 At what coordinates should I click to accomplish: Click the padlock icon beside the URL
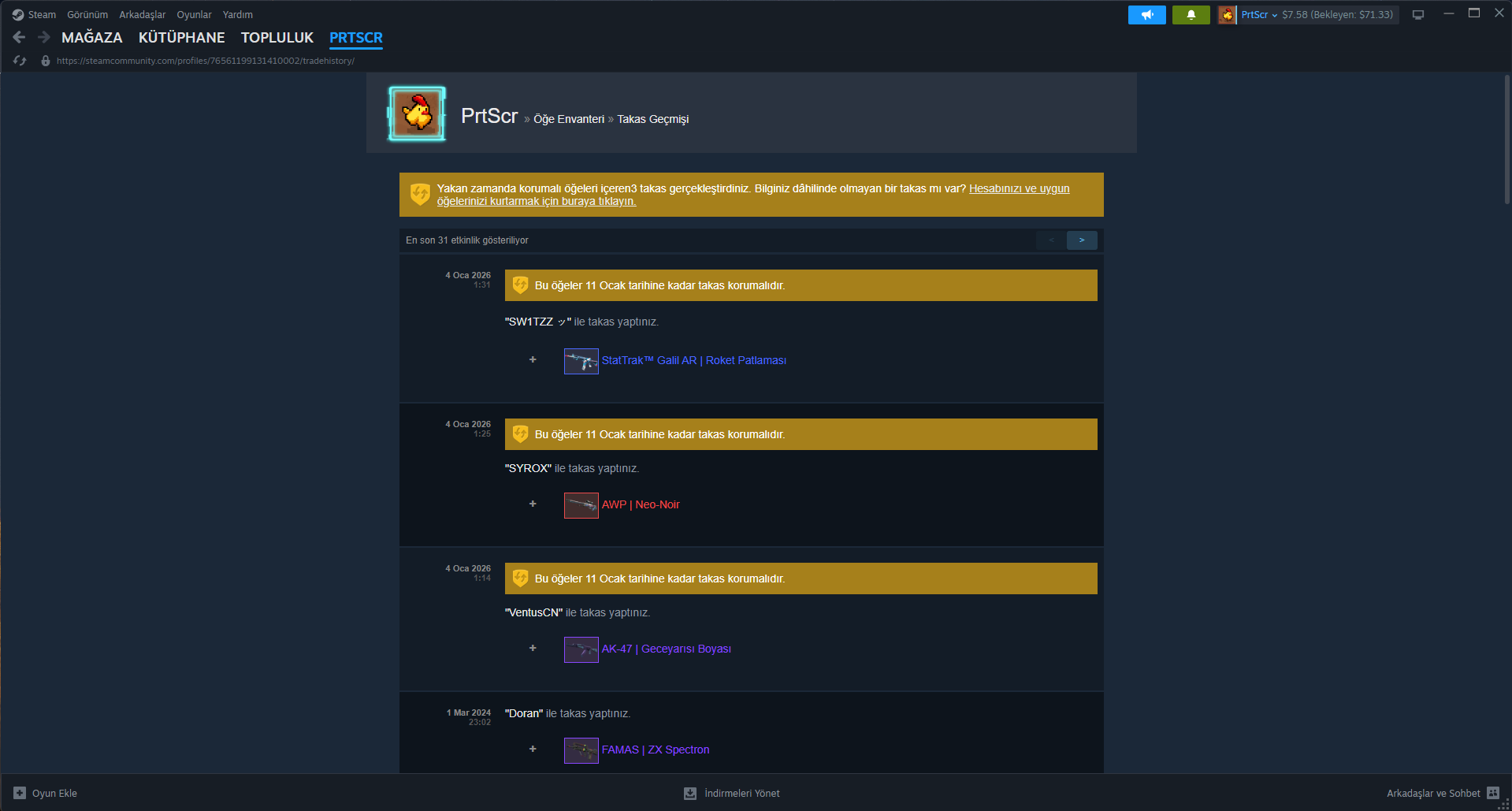[x=46, y=61]
